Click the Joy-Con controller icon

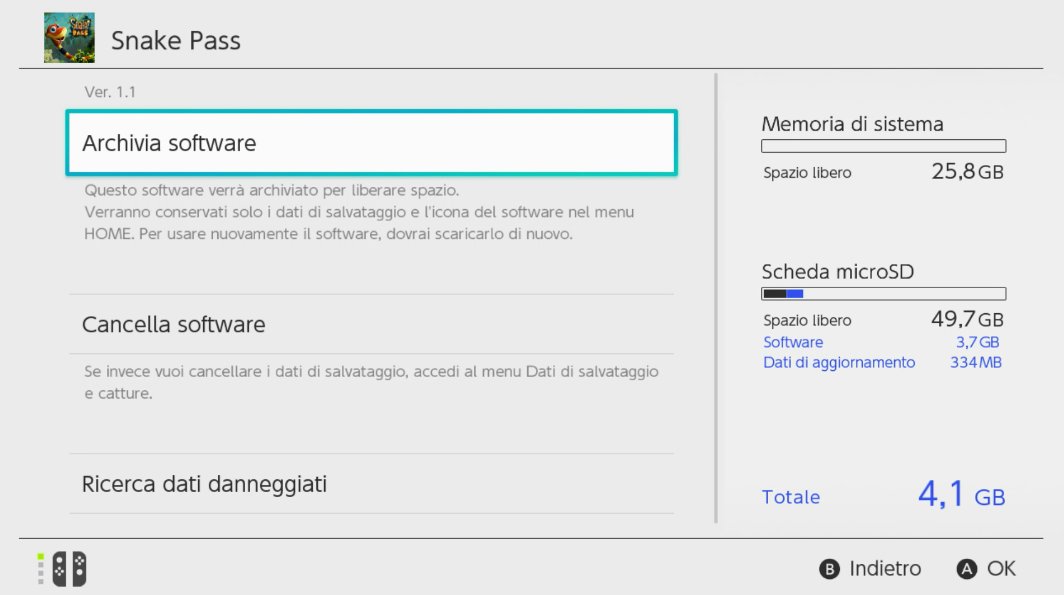point(69,569)
